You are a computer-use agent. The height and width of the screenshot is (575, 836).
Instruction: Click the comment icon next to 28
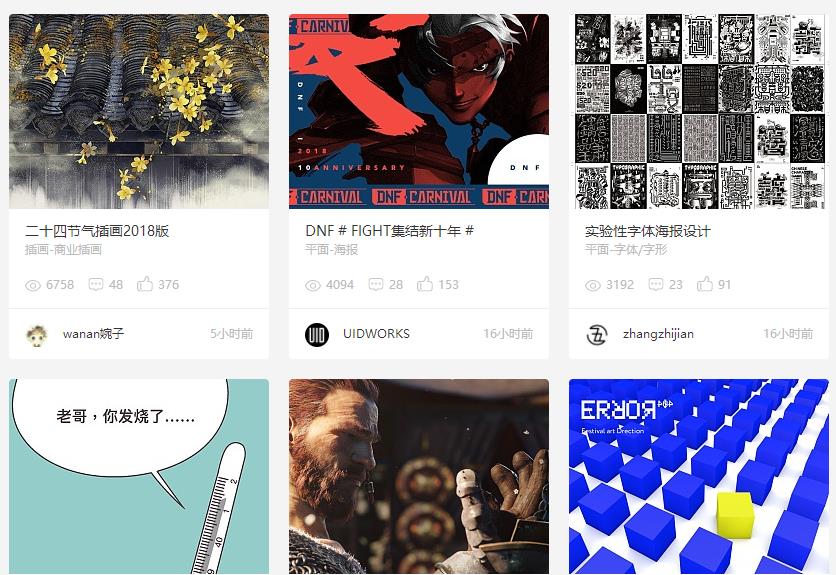tap(376, 284)
